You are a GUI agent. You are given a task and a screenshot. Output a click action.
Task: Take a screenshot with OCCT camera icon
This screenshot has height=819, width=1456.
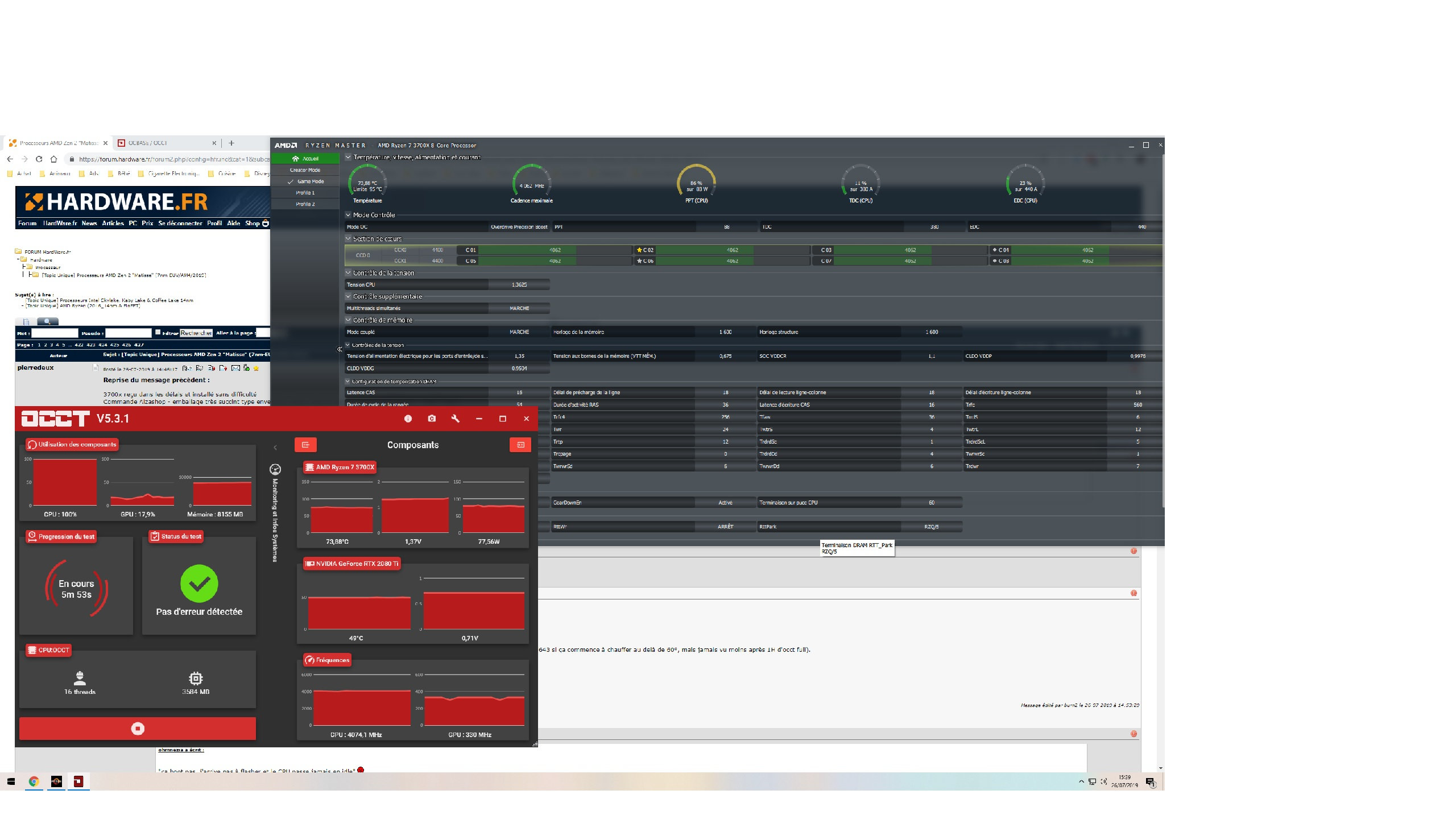432,419
